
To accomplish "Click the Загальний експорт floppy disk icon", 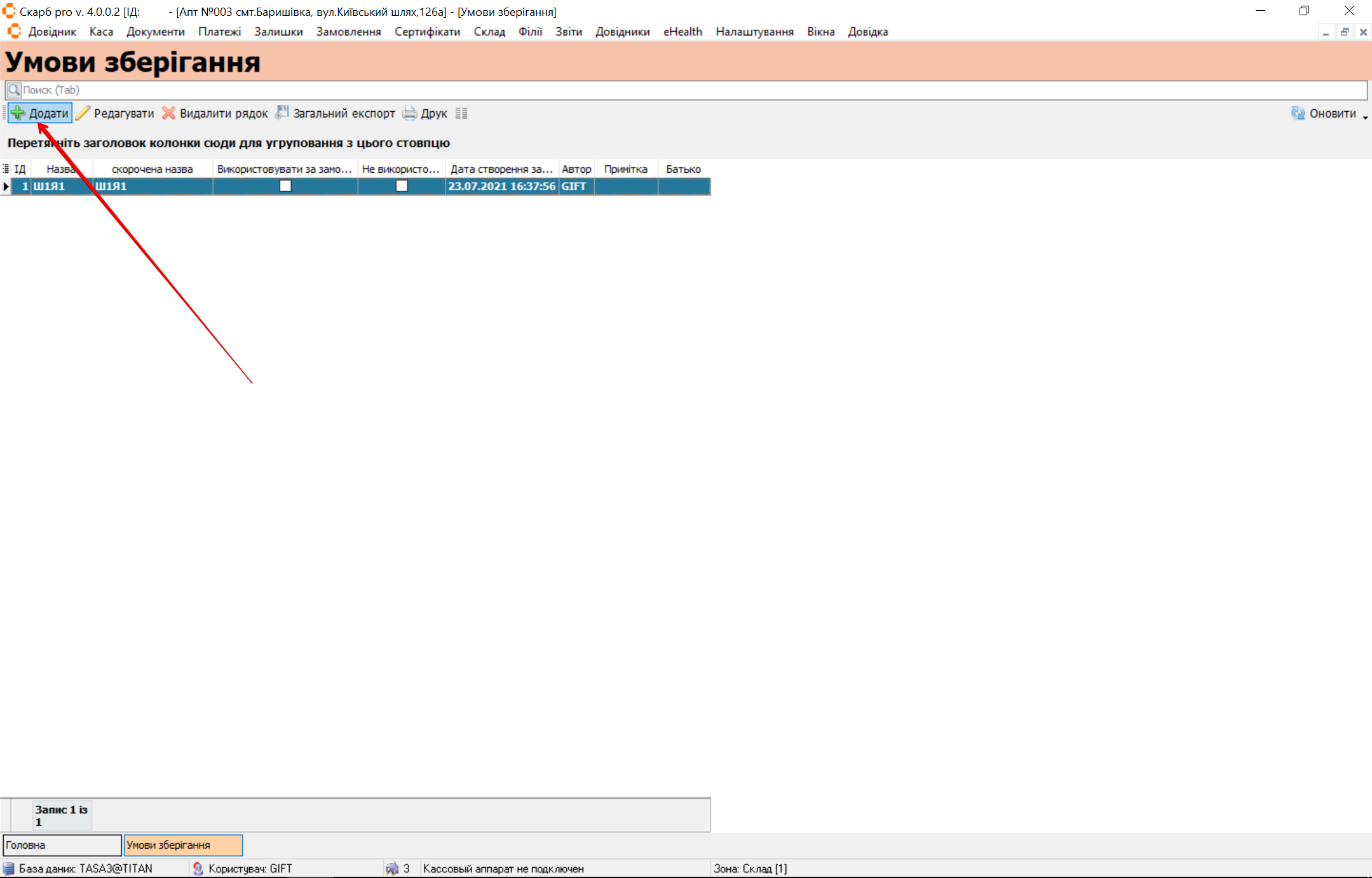I will [x=282, y=113].
